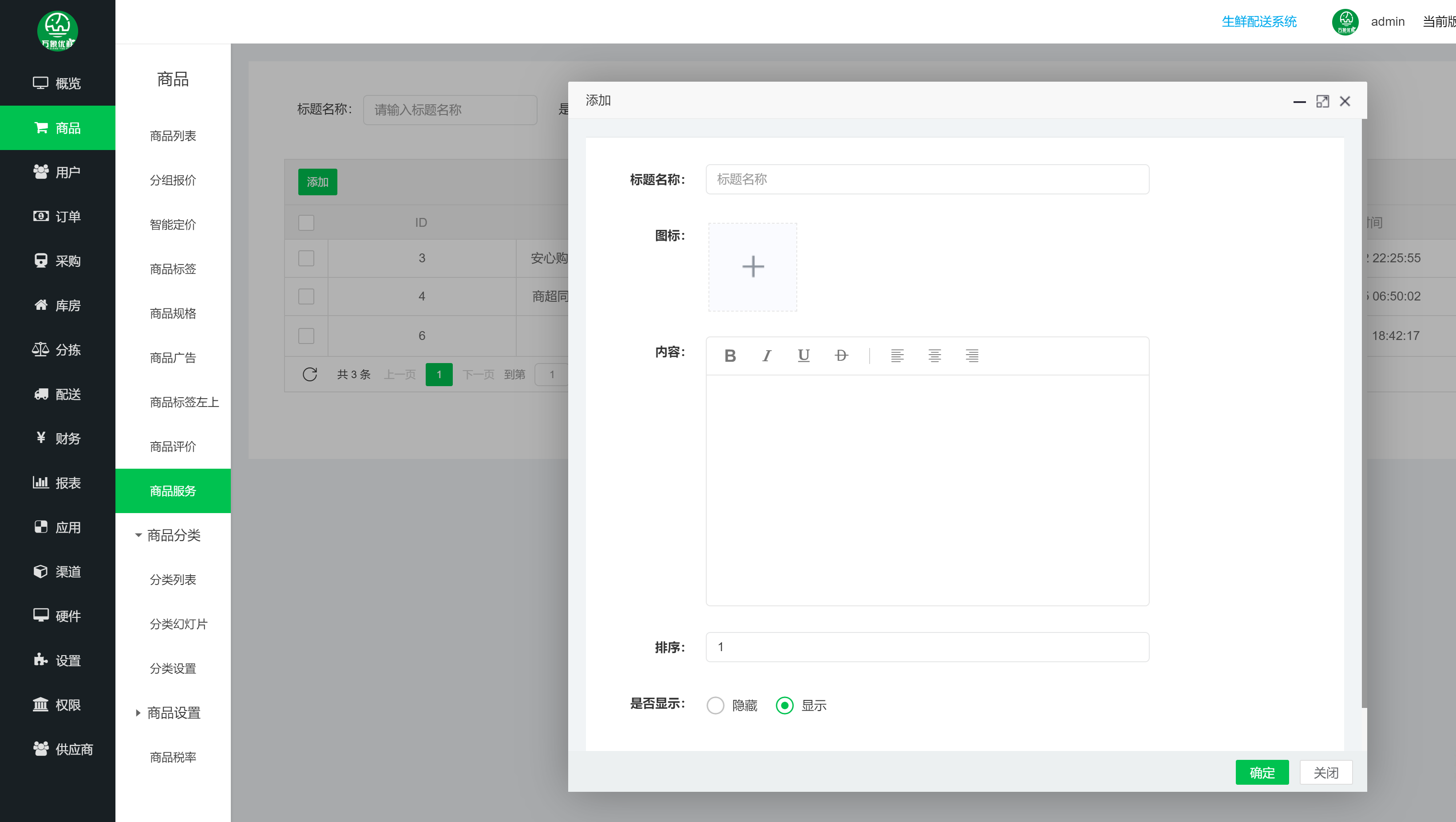Screen dimensions: 1456x822
Task: Click the icon upload plus area for 图标
Action: click(752, 266)
